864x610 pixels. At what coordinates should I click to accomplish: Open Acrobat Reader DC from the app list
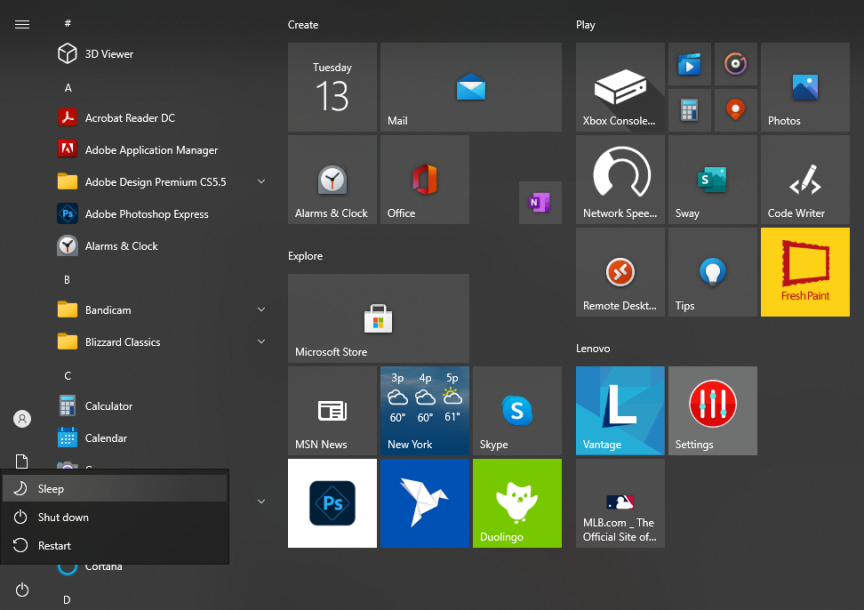tap(130, 118)
